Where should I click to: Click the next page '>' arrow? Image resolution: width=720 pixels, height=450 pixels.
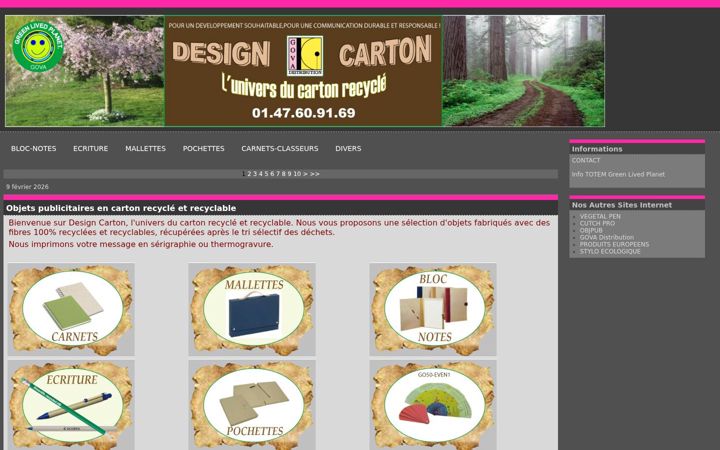pos(305,174)
